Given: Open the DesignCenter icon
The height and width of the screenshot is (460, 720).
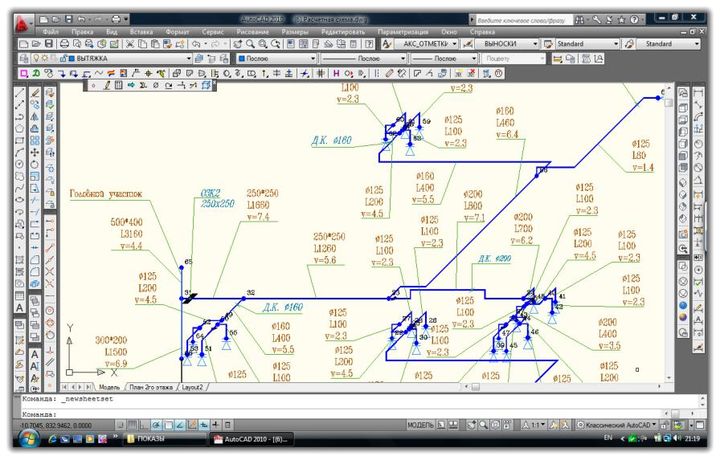Looking at the screenshot, I should pos(303,44).
